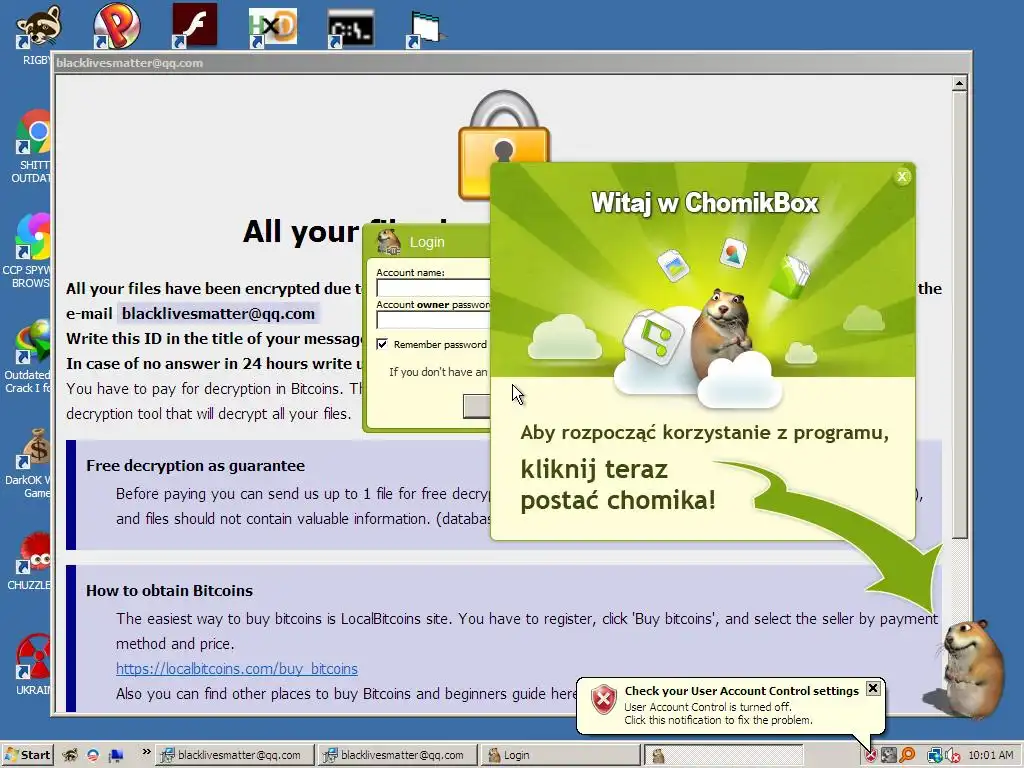This screenshot has width=1024, height=768.
Task: Click the ransom window vertical scrollbar thumb
Action: 959,314
